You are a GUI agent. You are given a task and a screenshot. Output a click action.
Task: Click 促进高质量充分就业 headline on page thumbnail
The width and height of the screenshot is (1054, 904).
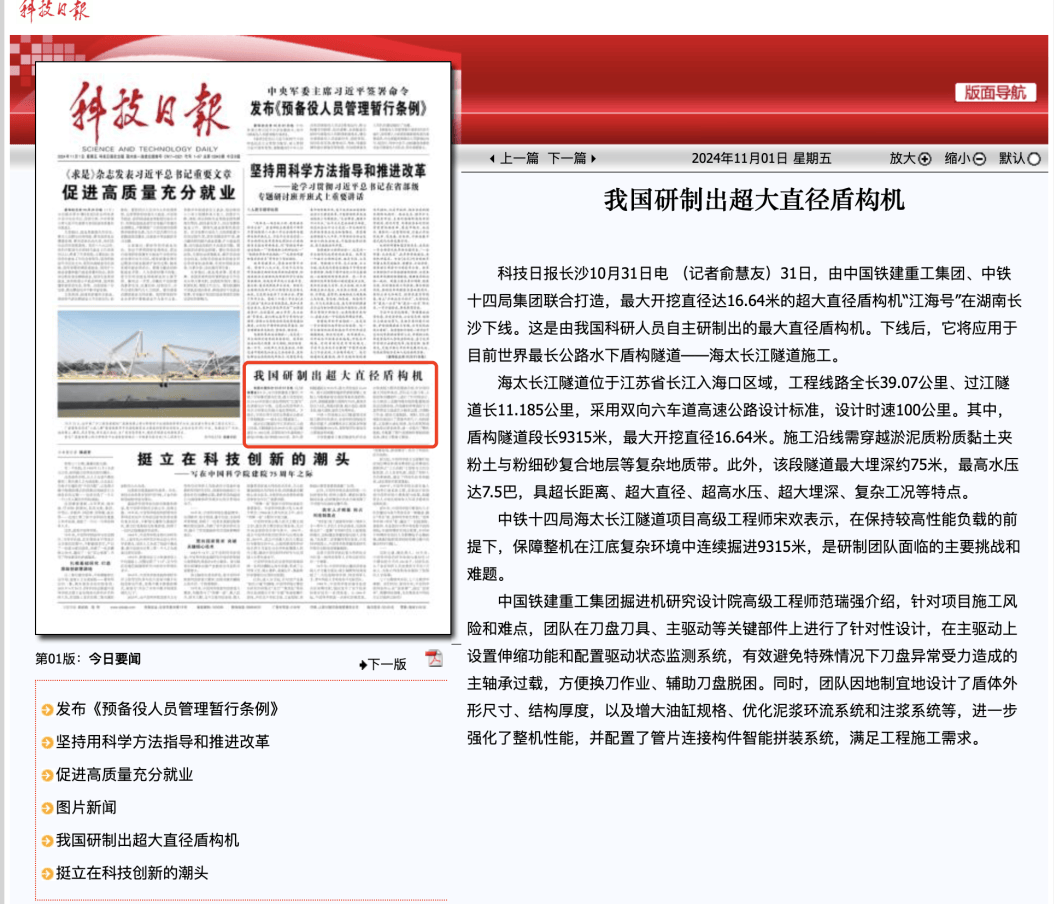[x=149, y=193]
